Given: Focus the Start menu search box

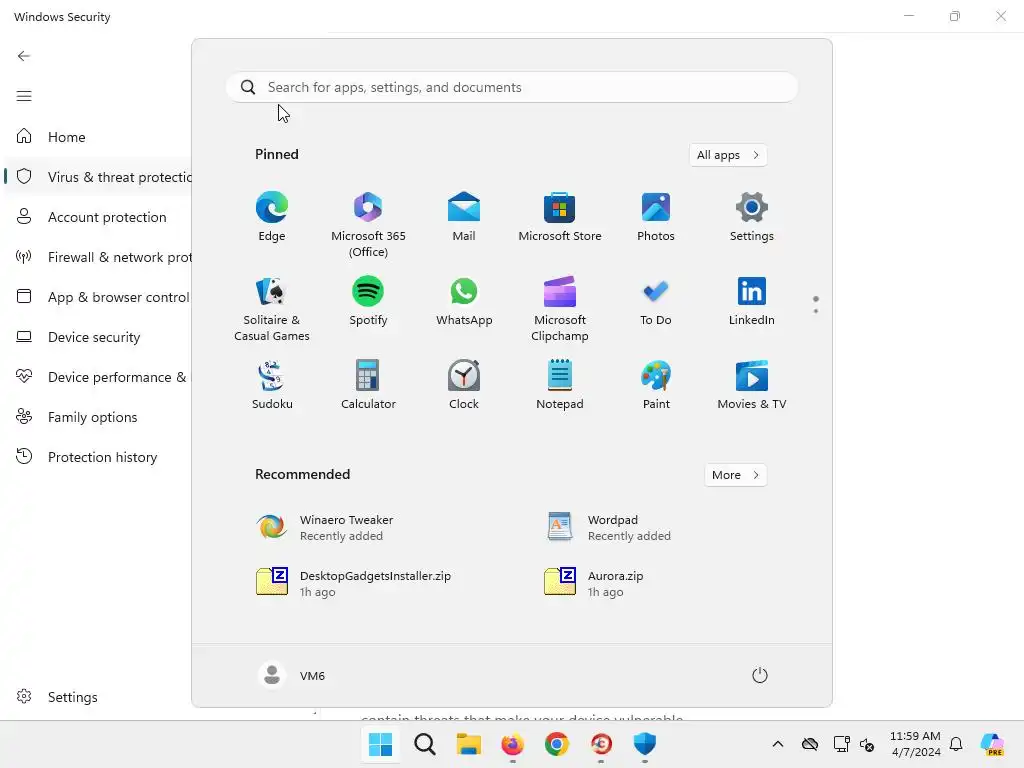Looking at the screenshot, I should (512, 88).
